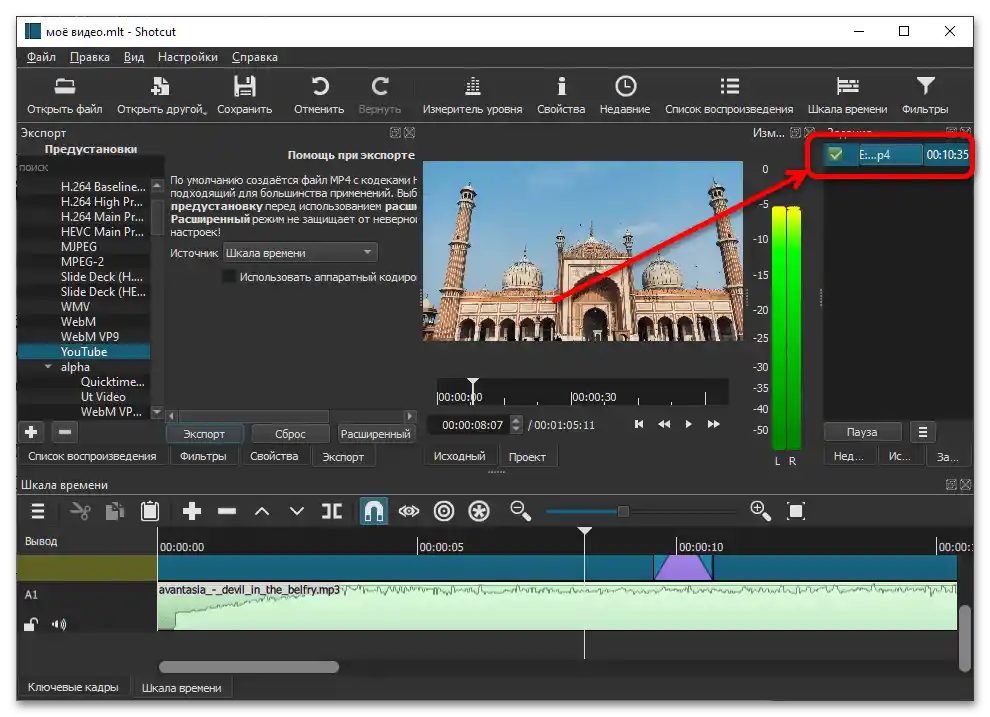Toggle the completed export job checkbox
990x717 pixels.
835,155
